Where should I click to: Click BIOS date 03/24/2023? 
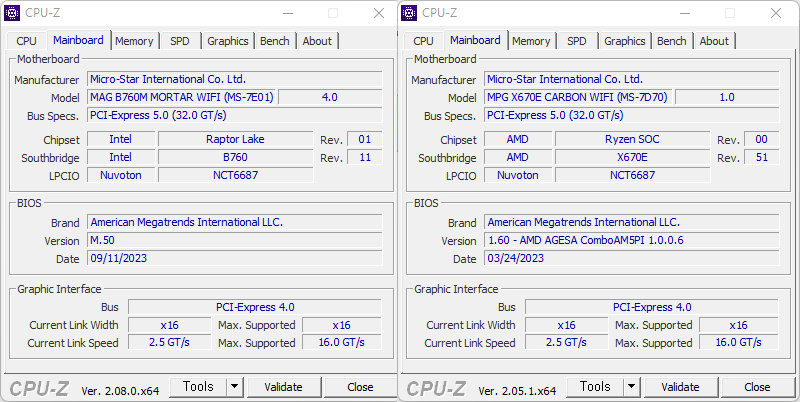[632, 258]
